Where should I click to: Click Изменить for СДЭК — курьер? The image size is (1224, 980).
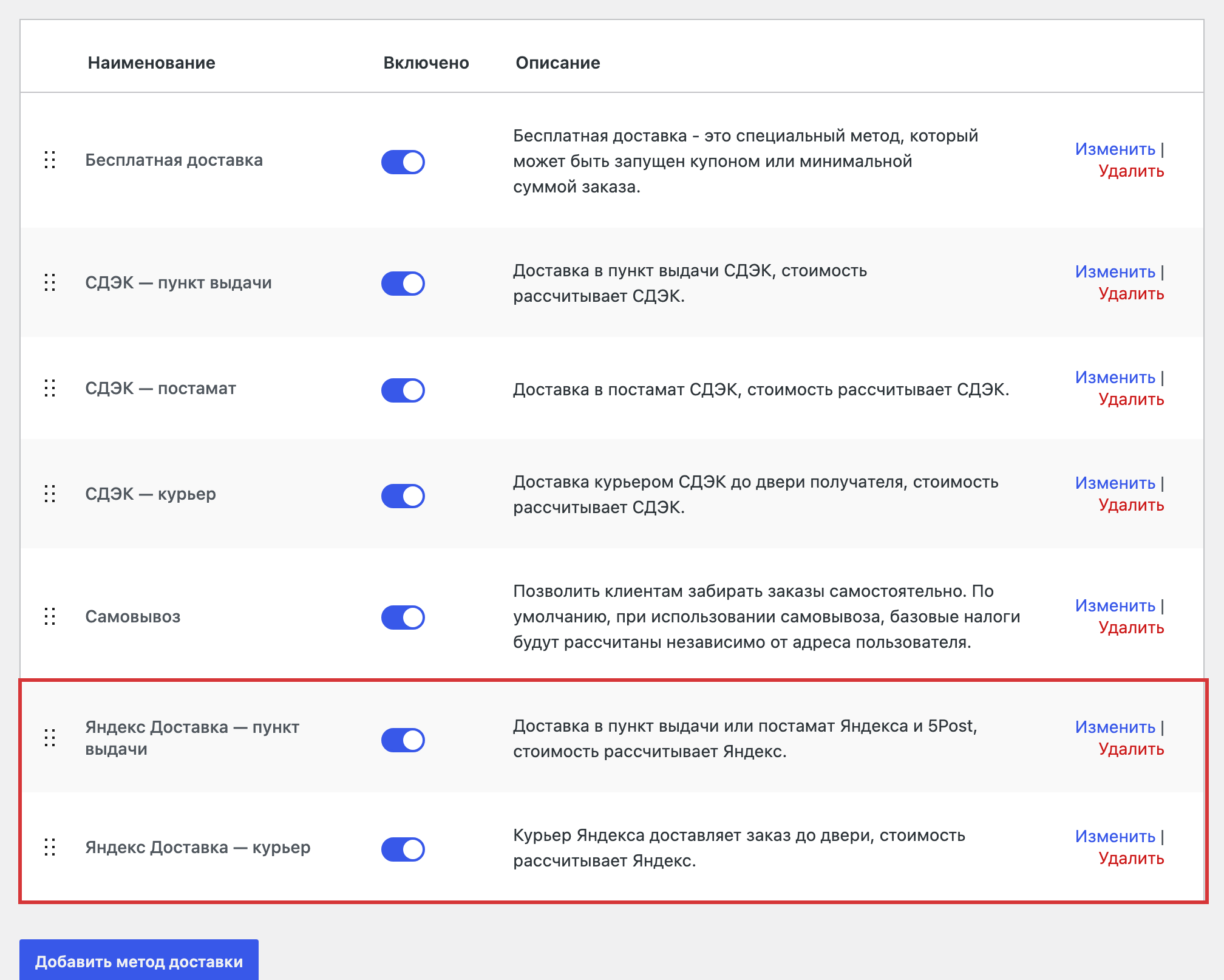coord(1115,483)
